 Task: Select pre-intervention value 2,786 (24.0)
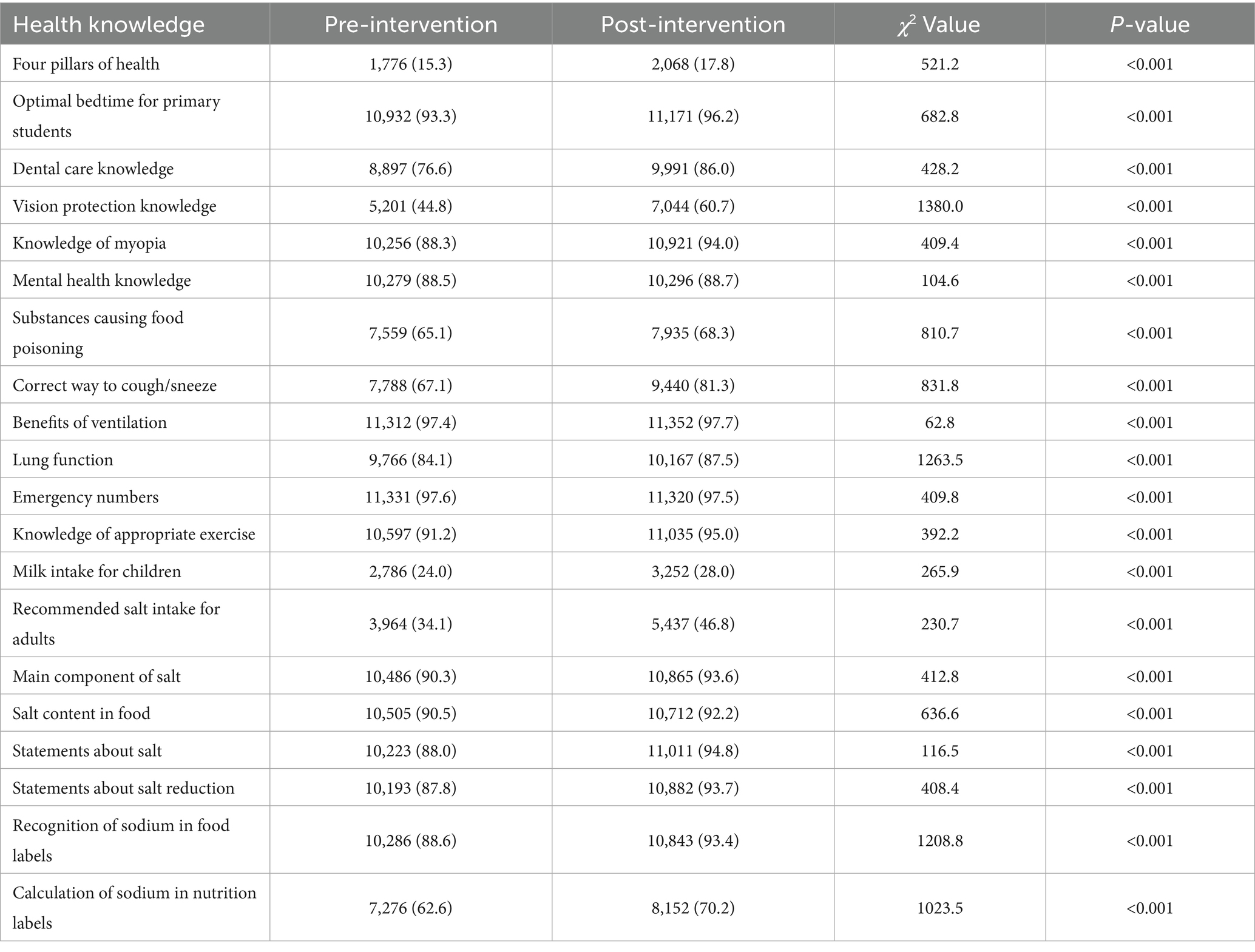(x=411, y=571)
